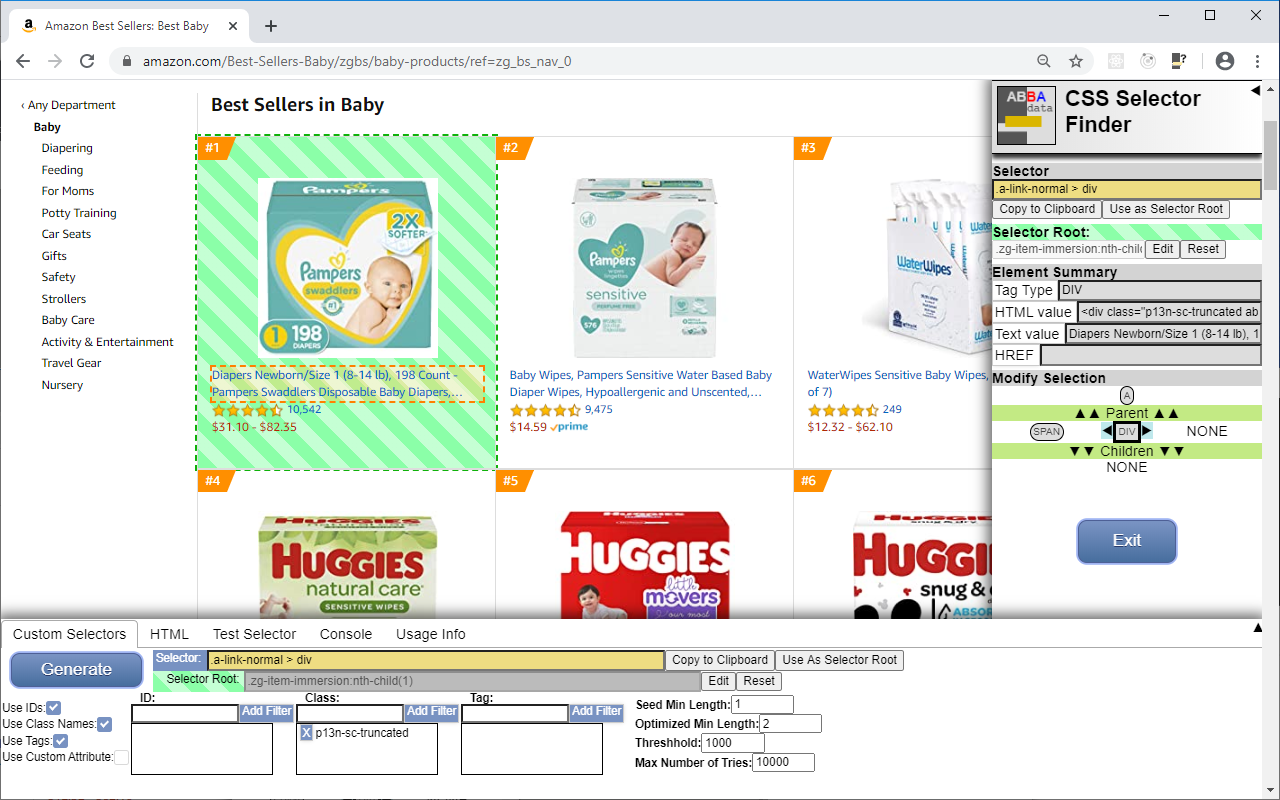Go back in browser history
Viewport: 1280px width, 800px height.
(24, 61)
